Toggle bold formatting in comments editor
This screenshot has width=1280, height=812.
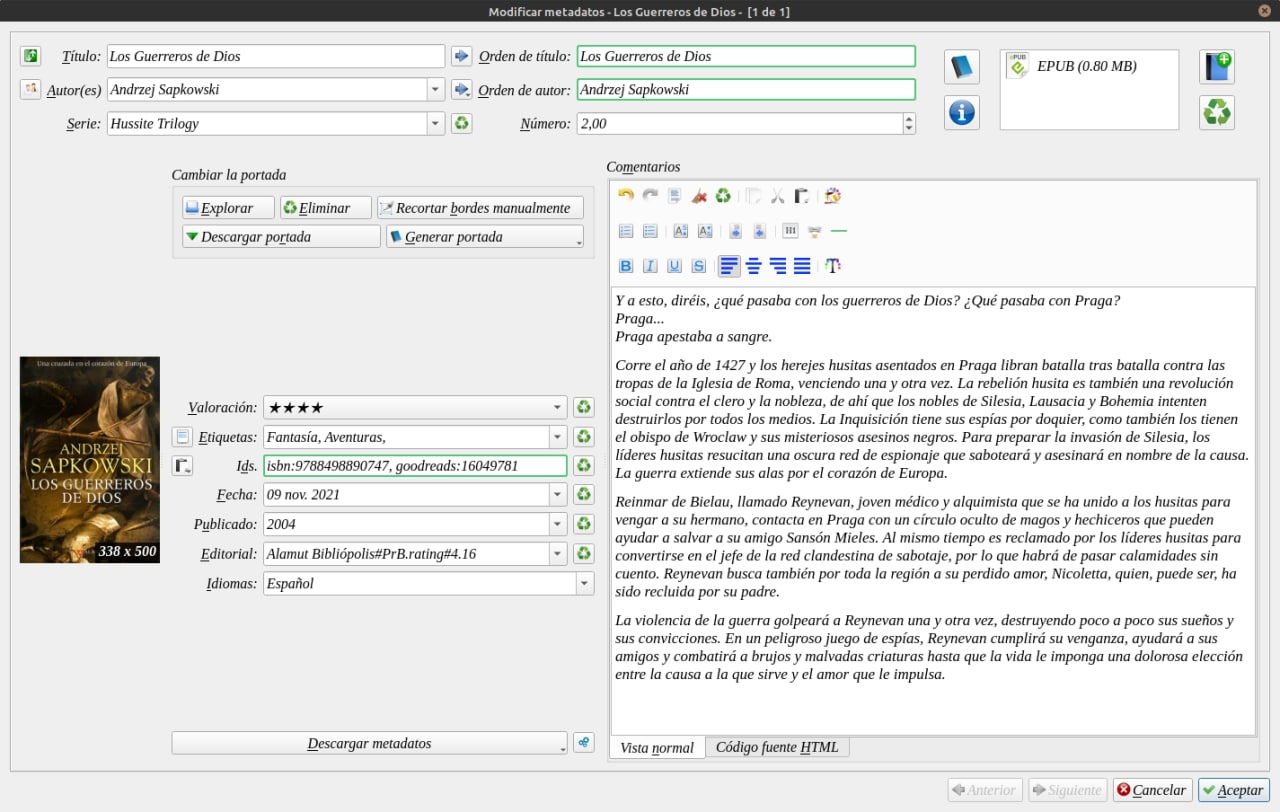(x=626, y=266)
